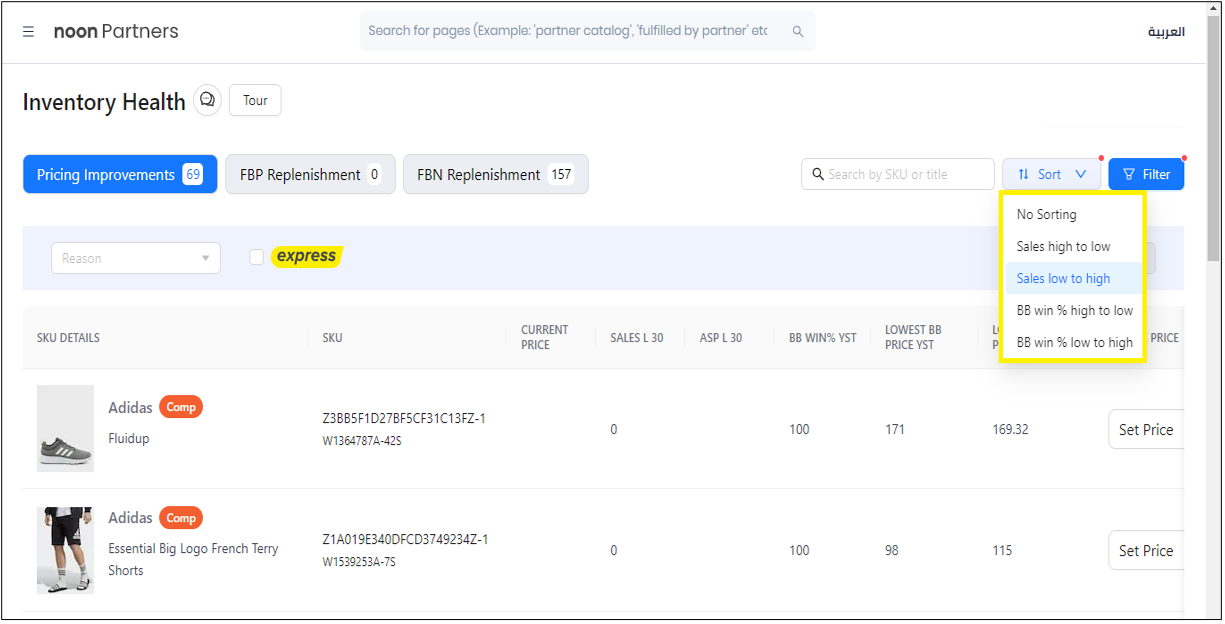Click the noon Partners logo
This screenshot has width=1225, height=624.
(x=116, y=32)
